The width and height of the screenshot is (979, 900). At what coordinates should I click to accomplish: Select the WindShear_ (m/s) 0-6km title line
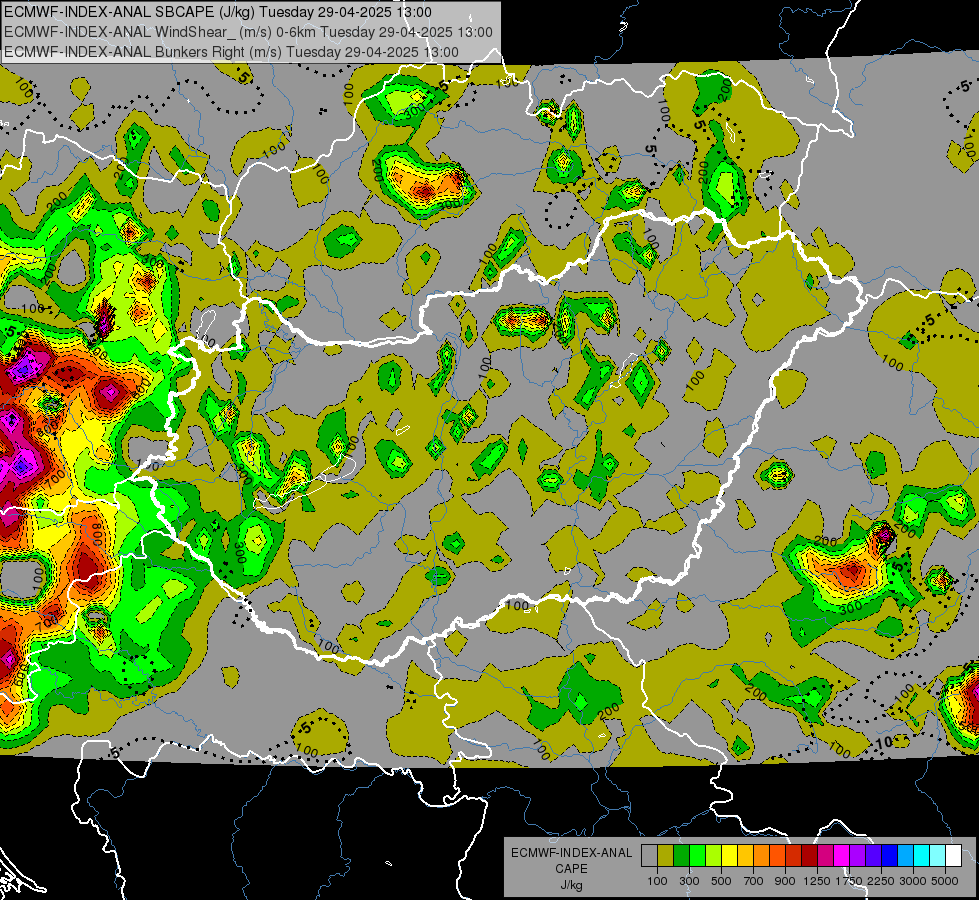(248, 32)
